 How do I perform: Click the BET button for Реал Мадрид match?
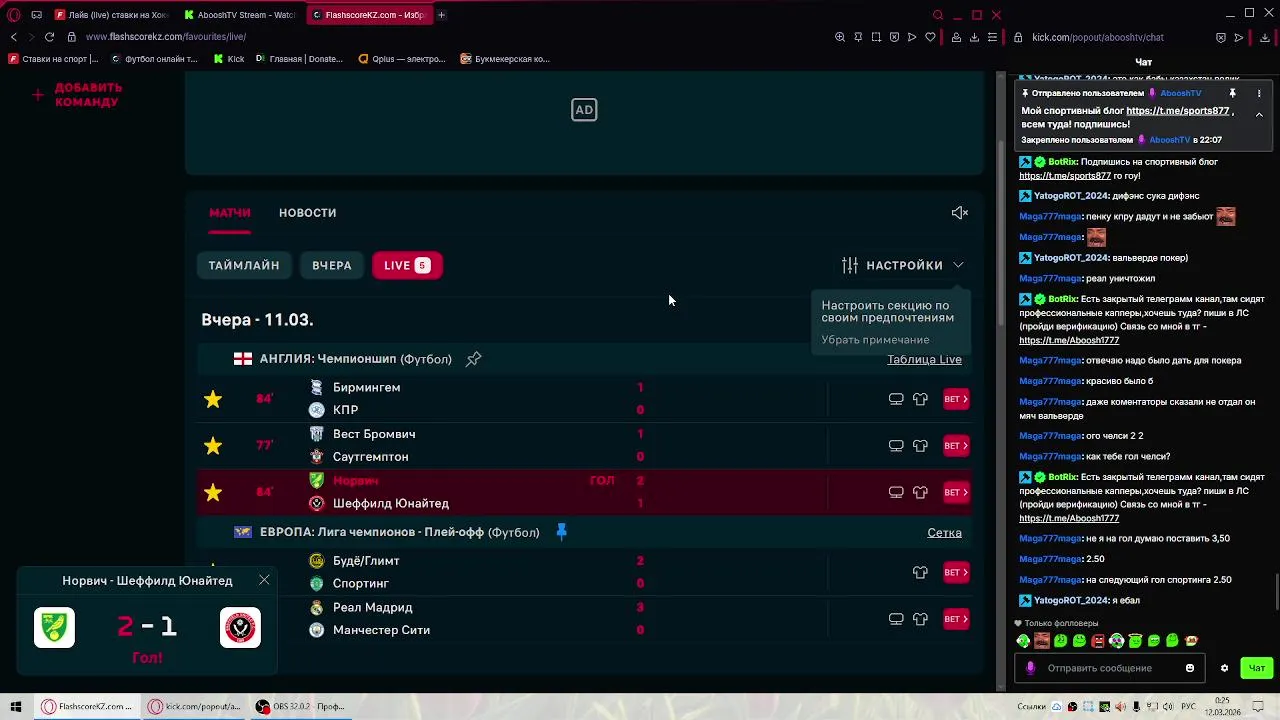[x=956, y=619]
